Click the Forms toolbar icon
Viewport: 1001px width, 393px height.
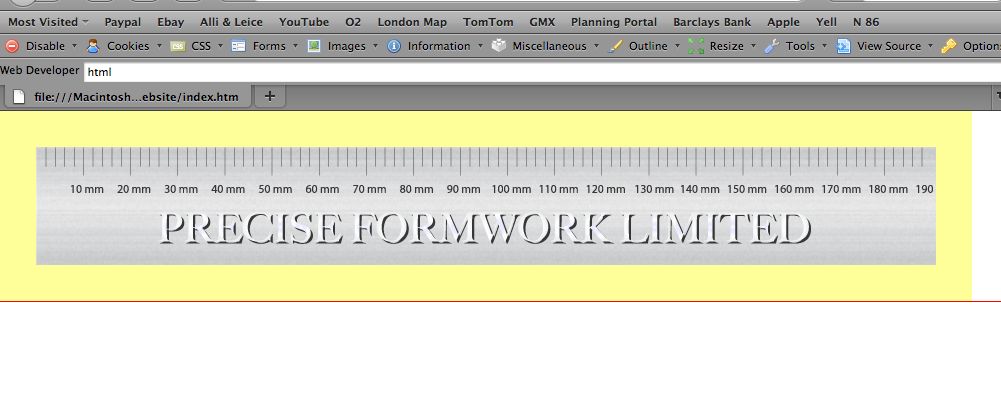coord(239,46)
